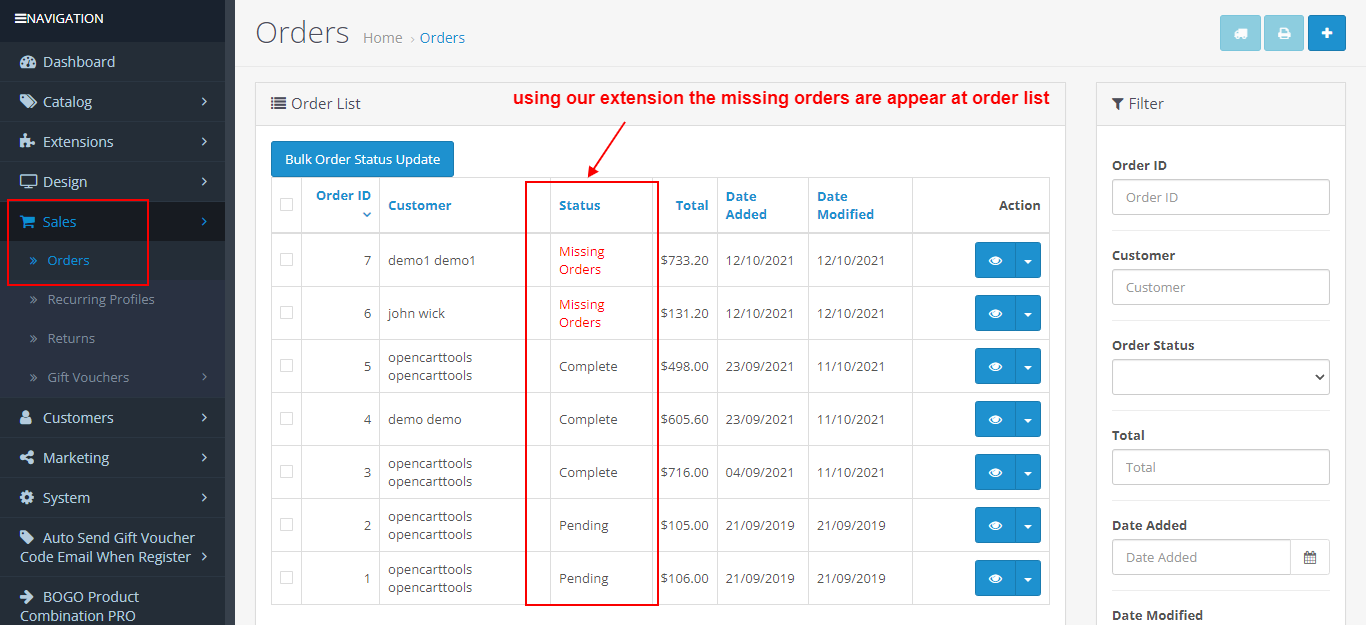Viewport: 1366px width, 625px height.
Task: Tick the checkbox next to order 2
Action: (x=286, y=524)
